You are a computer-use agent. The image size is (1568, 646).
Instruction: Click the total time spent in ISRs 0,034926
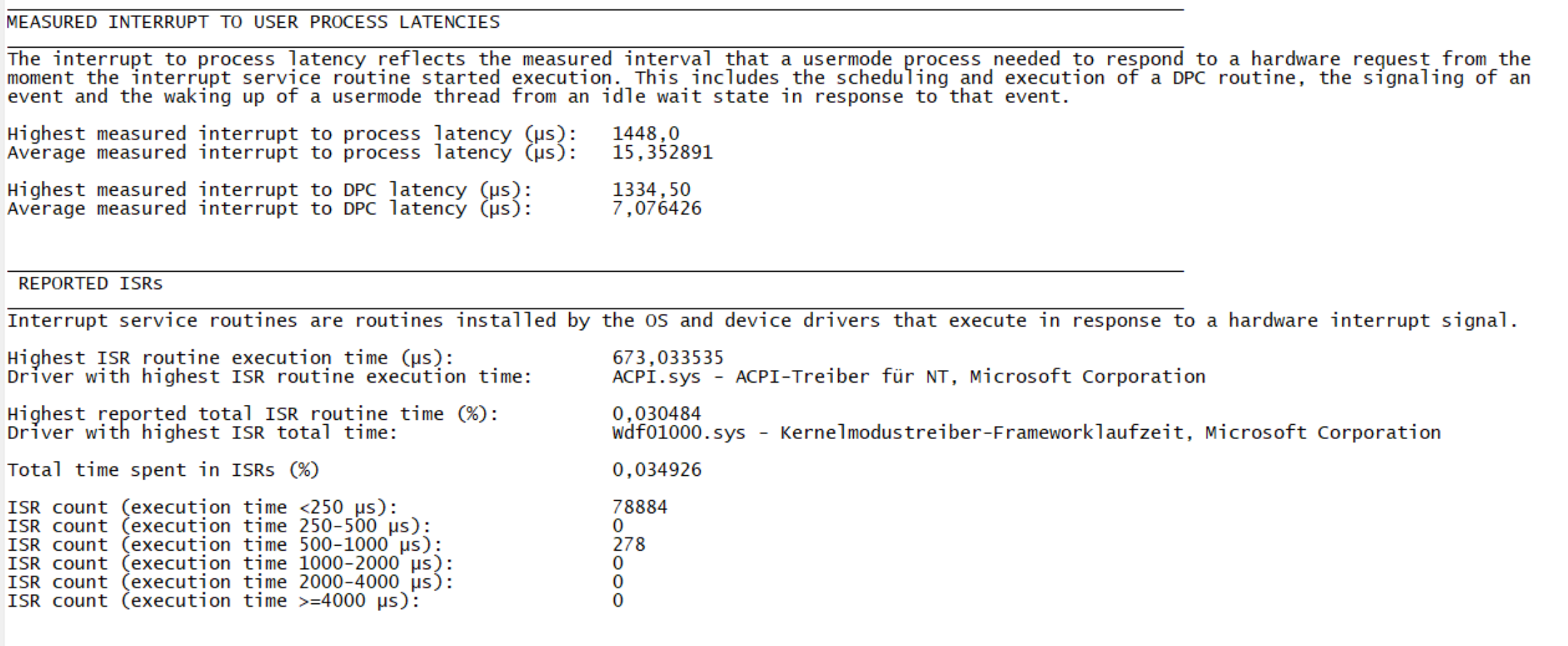point(657,470)
